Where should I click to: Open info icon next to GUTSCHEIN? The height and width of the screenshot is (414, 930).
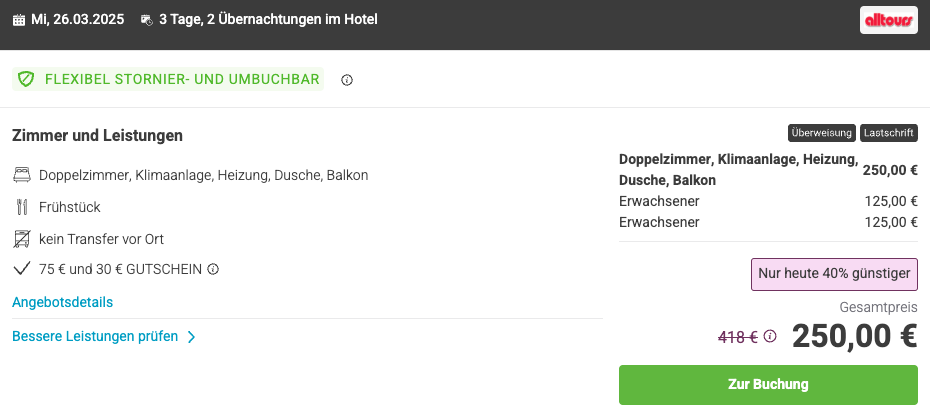[x=213, y=269]
